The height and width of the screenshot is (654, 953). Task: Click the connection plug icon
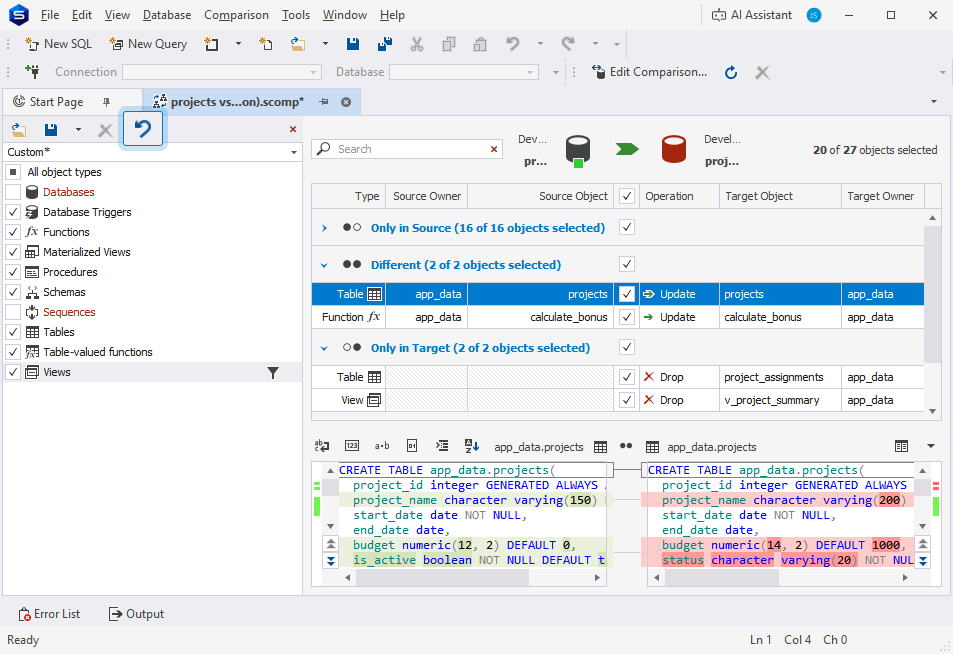32,72
